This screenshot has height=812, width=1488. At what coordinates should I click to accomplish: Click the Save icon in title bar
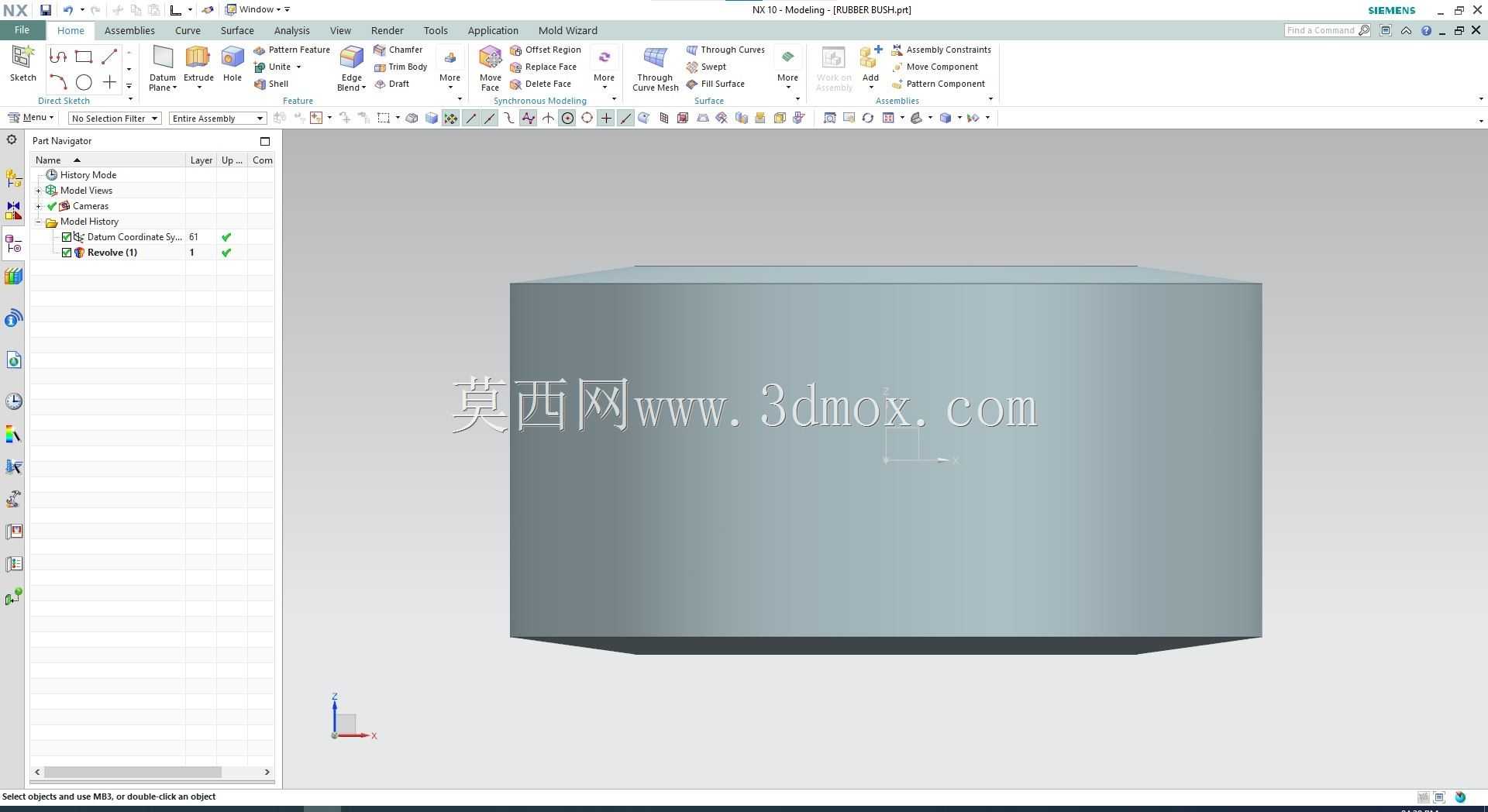45,10
